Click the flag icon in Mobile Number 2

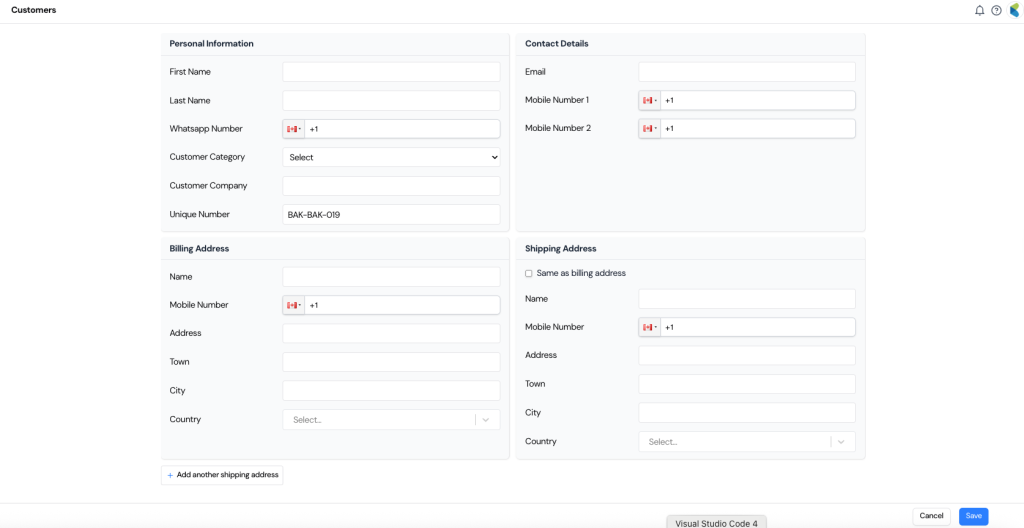pos(649,129)
